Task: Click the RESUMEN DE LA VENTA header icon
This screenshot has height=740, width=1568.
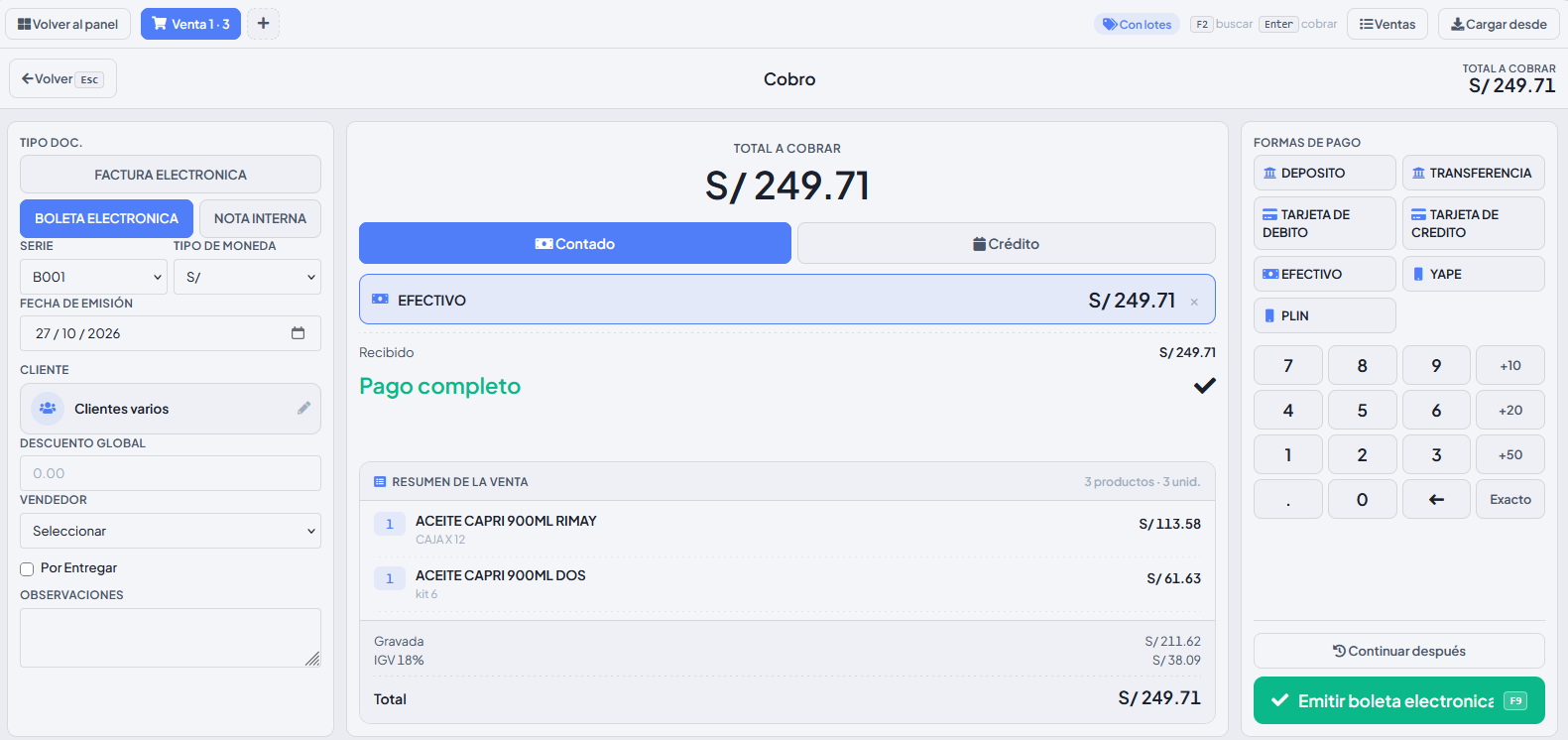Action: point(380,482)
